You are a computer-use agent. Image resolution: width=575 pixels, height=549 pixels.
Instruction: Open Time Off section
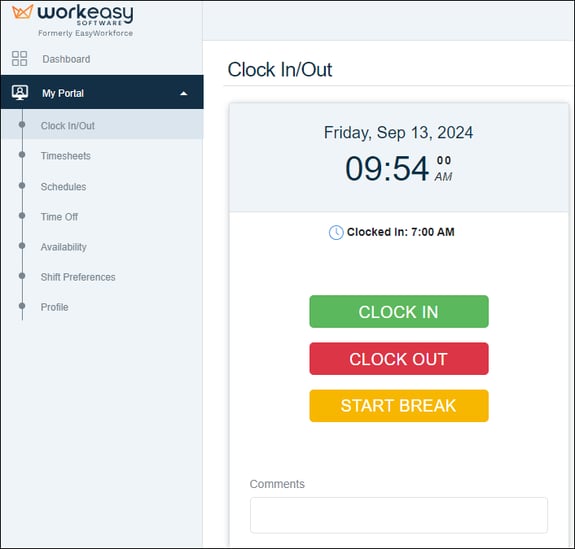(x=59, y=217)
